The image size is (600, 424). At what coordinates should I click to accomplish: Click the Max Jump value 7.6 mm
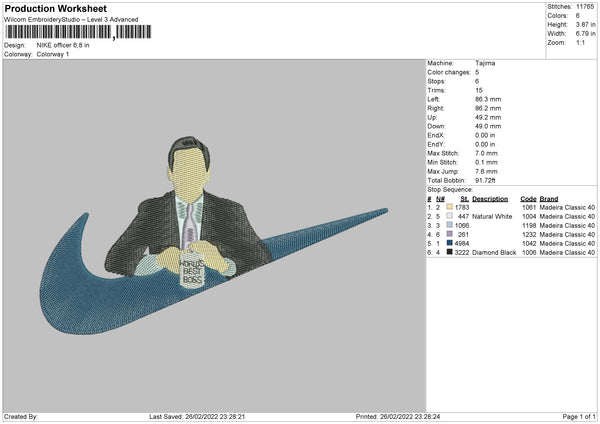click(486, 171)
